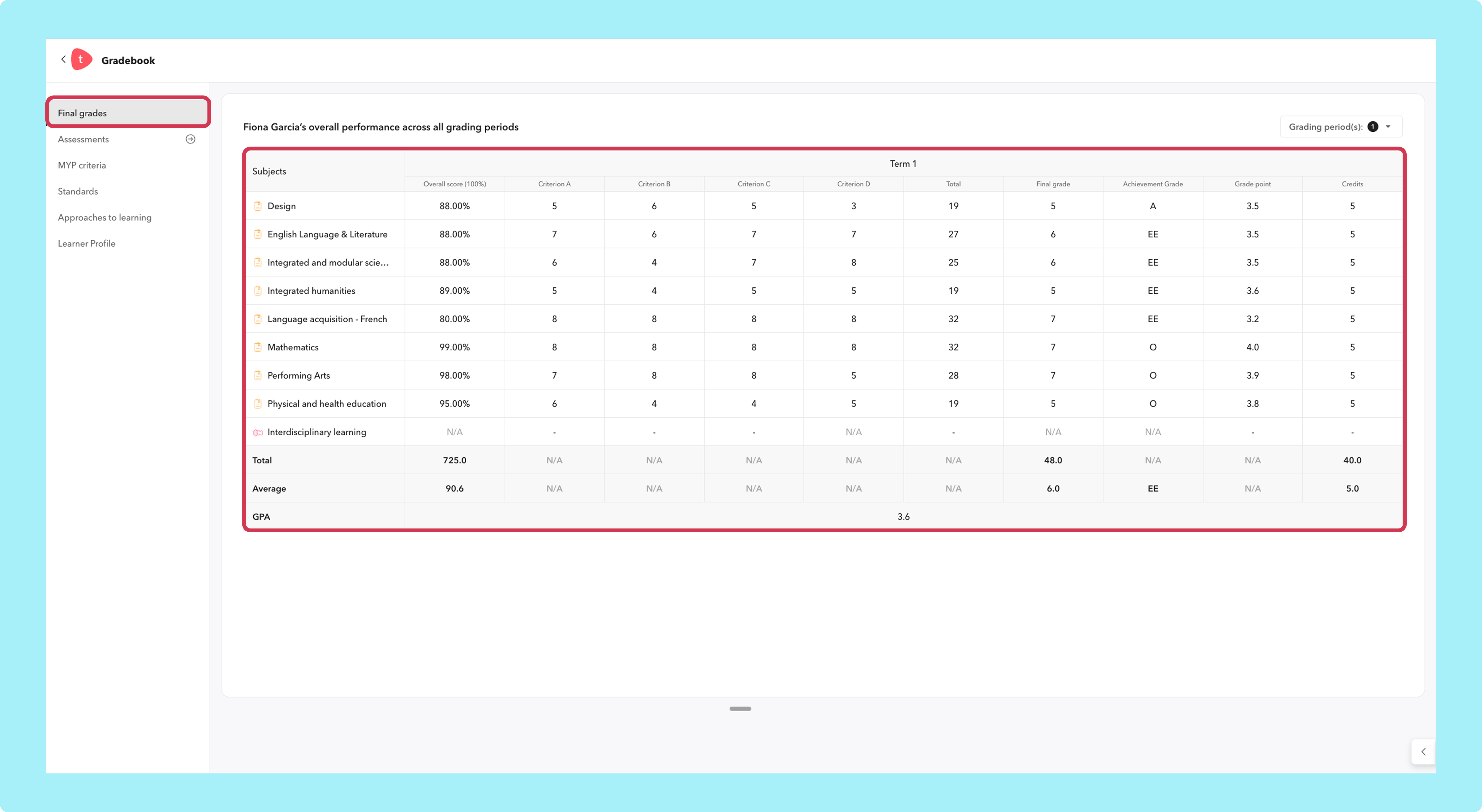Click the Interdisciplinary learning pink icon
Screen dimensions: 1482x812
258,433
